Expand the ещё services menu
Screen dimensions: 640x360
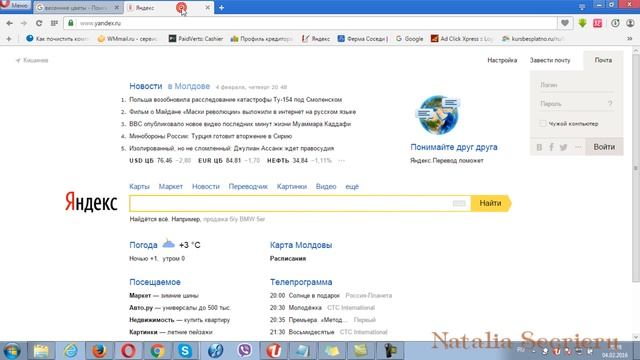point(352,187)
